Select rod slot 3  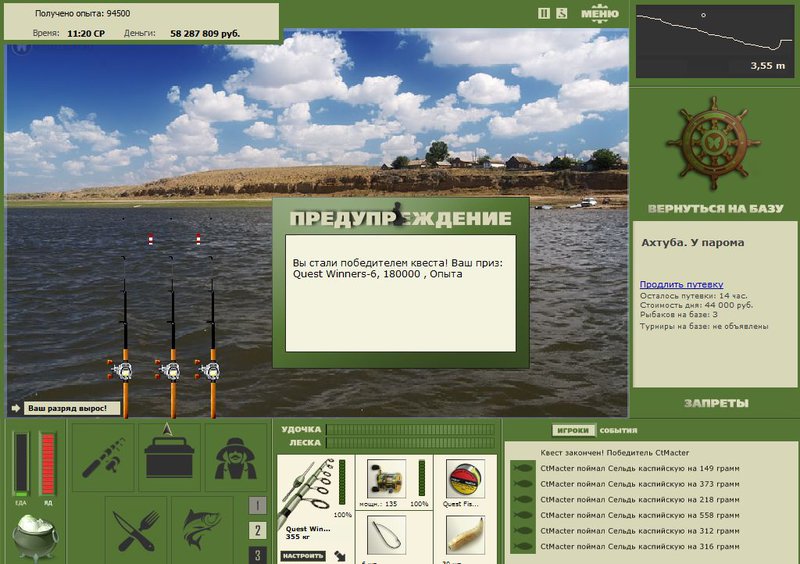[257, 555]
